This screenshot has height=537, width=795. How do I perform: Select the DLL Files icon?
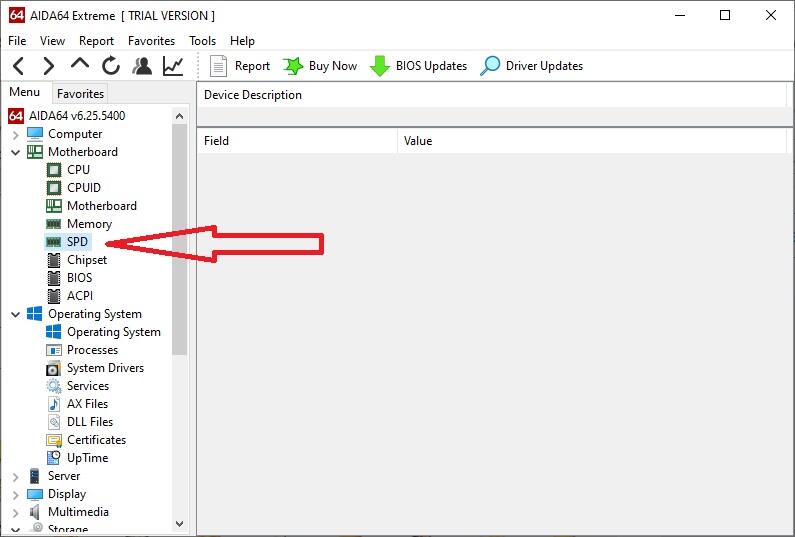54,422
